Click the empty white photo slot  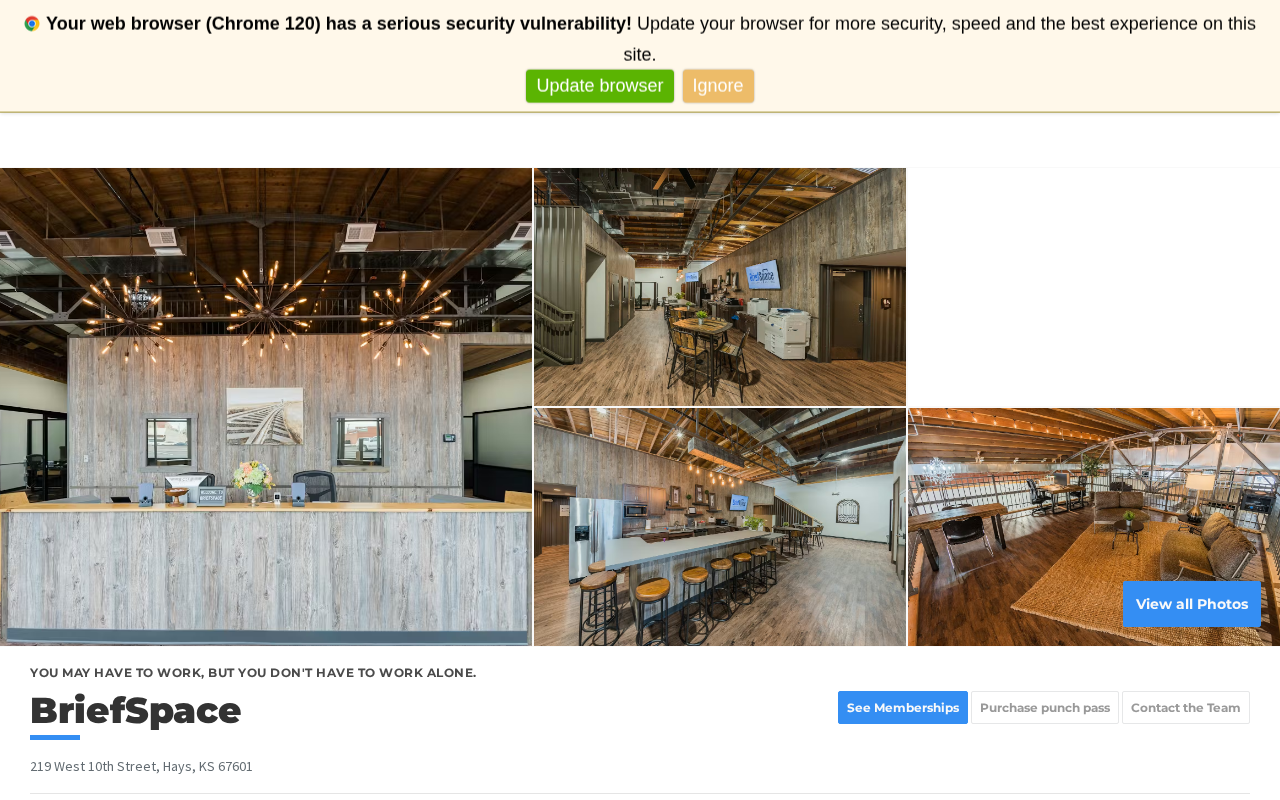pos(1094,287)
